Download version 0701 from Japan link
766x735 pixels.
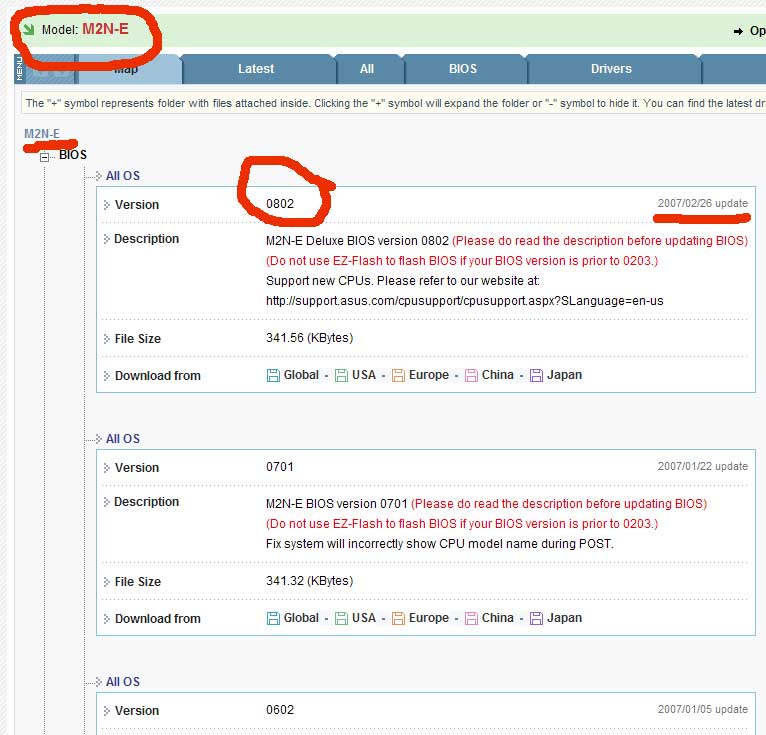564,618
